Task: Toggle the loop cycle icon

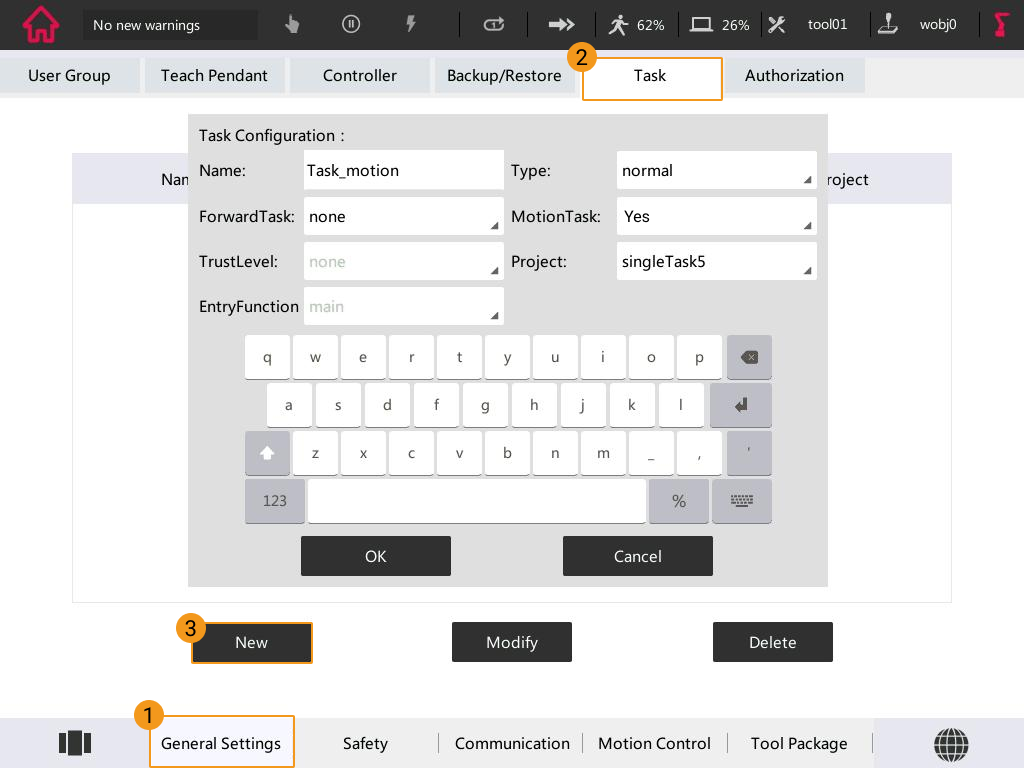Action: point(494,25)
